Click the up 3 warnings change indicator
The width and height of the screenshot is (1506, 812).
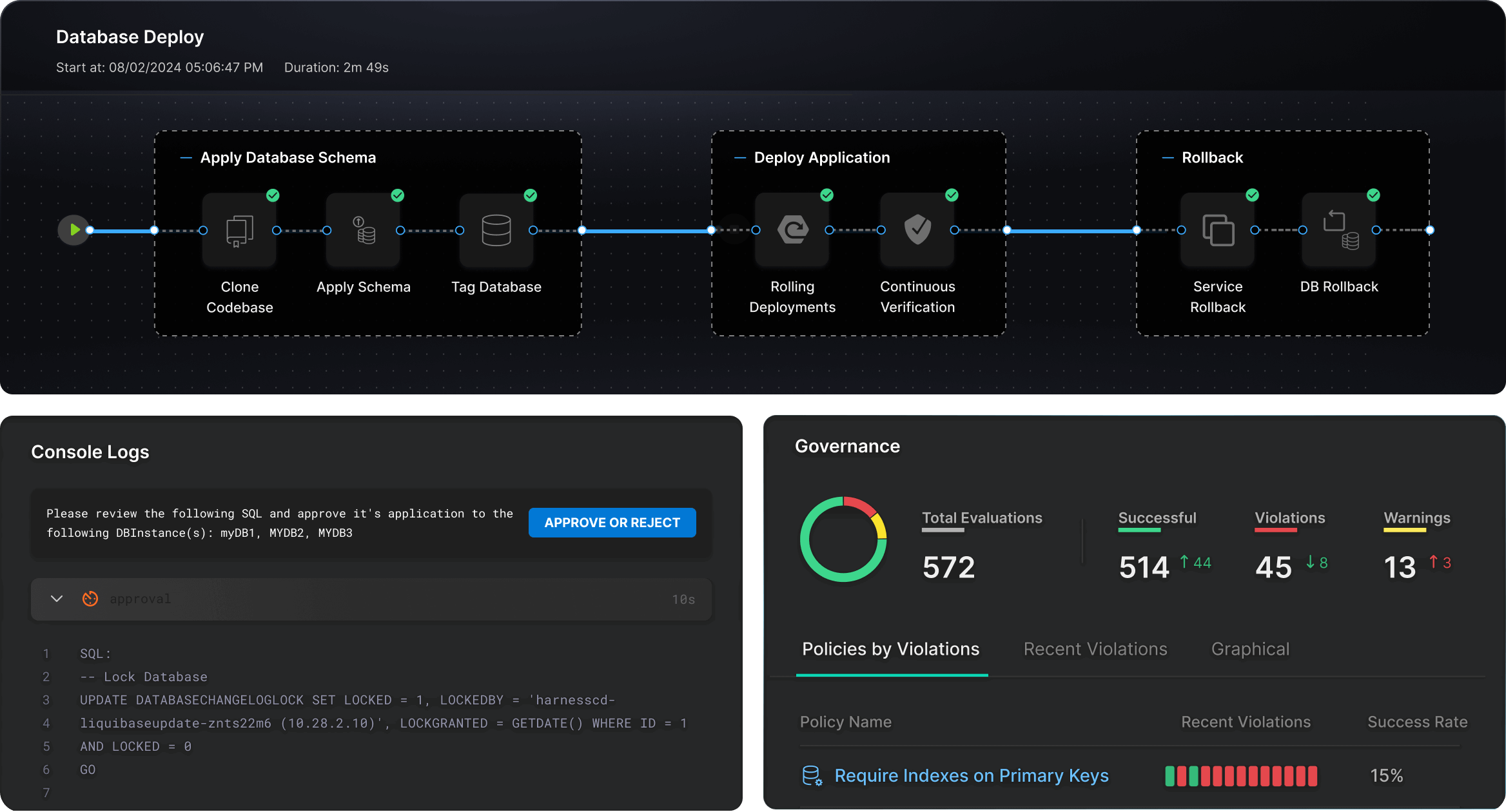click(1440, 563)
